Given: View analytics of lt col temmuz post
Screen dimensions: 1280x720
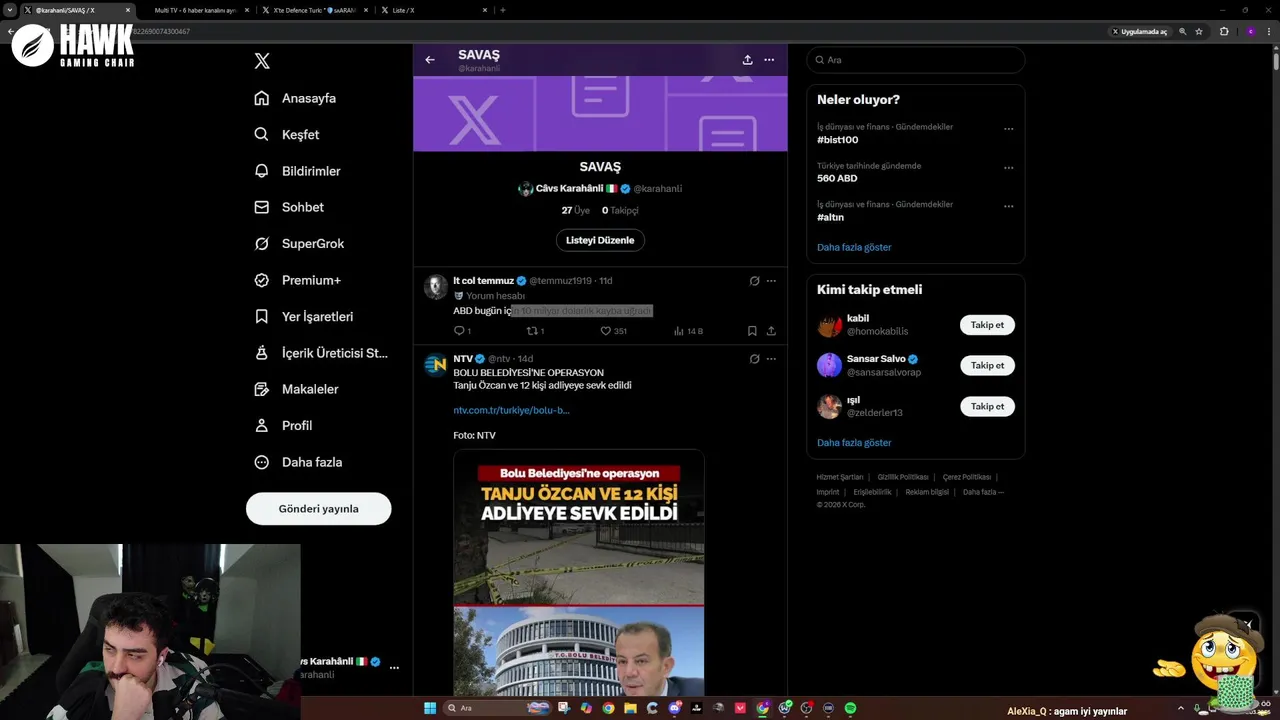Looking at the screenshot, I should 688,331.
